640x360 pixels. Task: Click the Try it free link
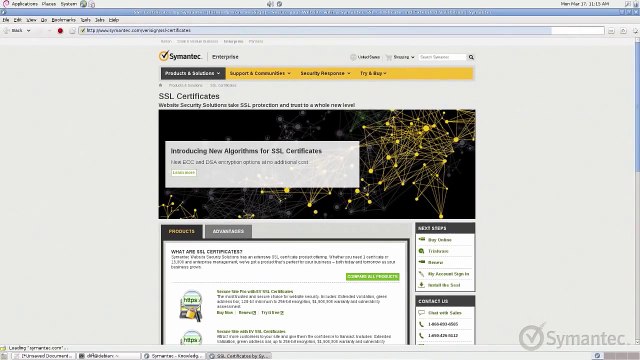(272, 313)
